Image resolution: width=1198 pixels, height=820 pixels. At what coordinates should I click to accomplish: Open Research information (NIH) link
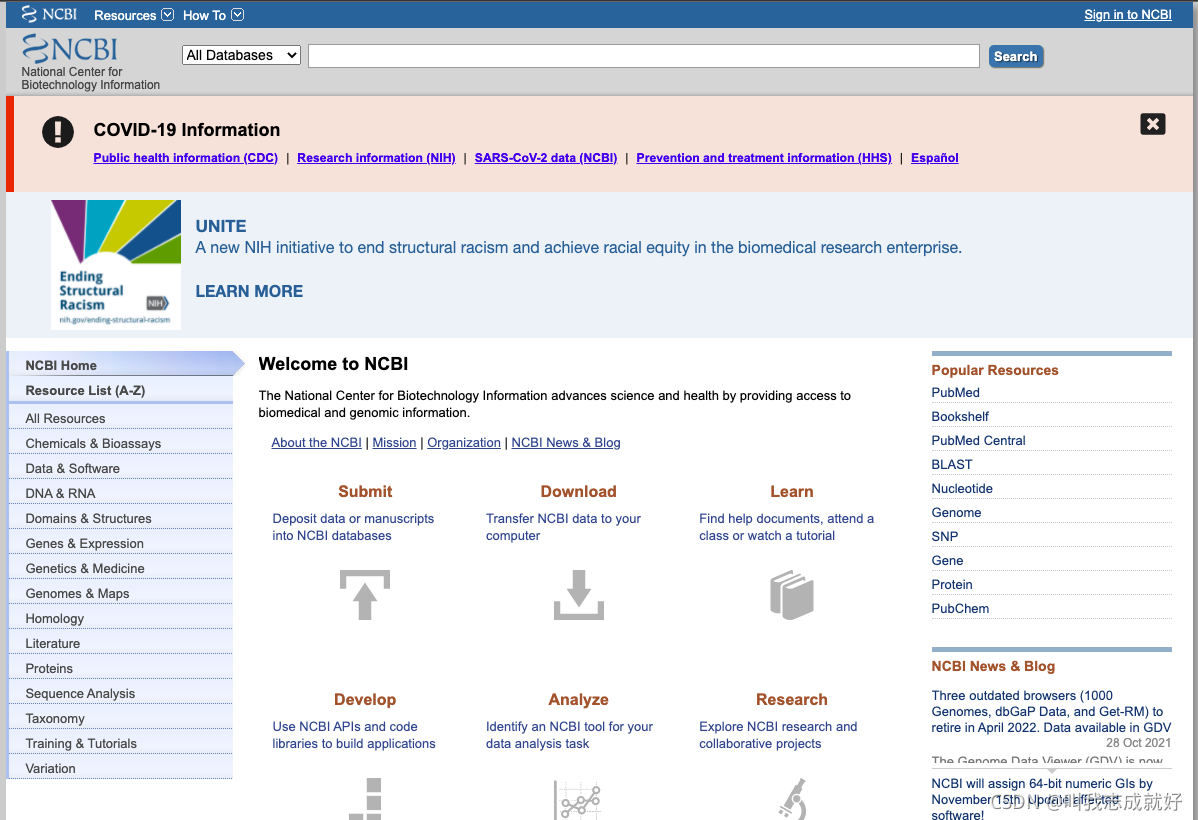[x=376, y=157]
